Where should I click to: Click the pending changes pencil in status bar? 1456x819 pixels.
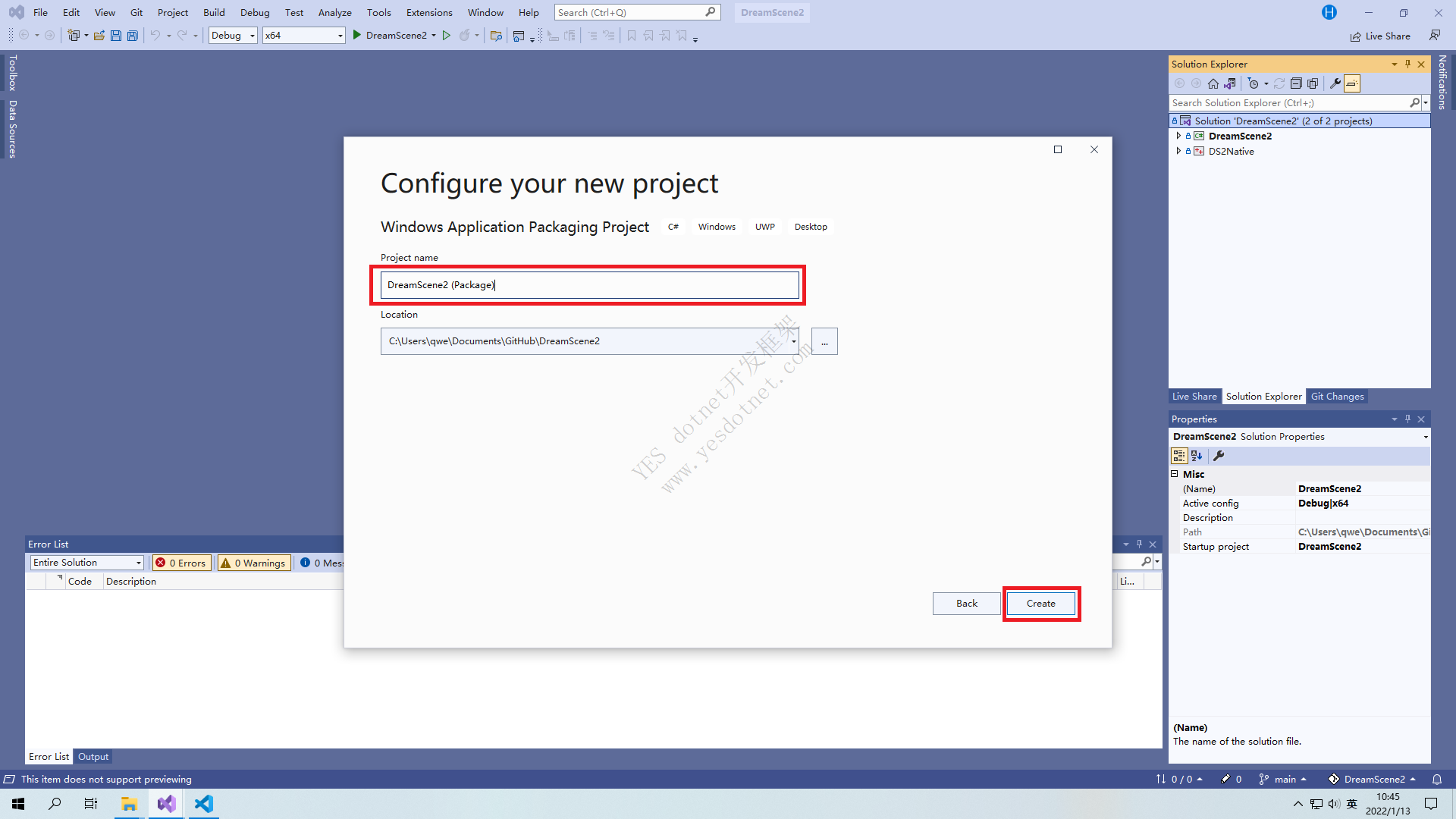pyautogui.click(x=1231, y=779)
